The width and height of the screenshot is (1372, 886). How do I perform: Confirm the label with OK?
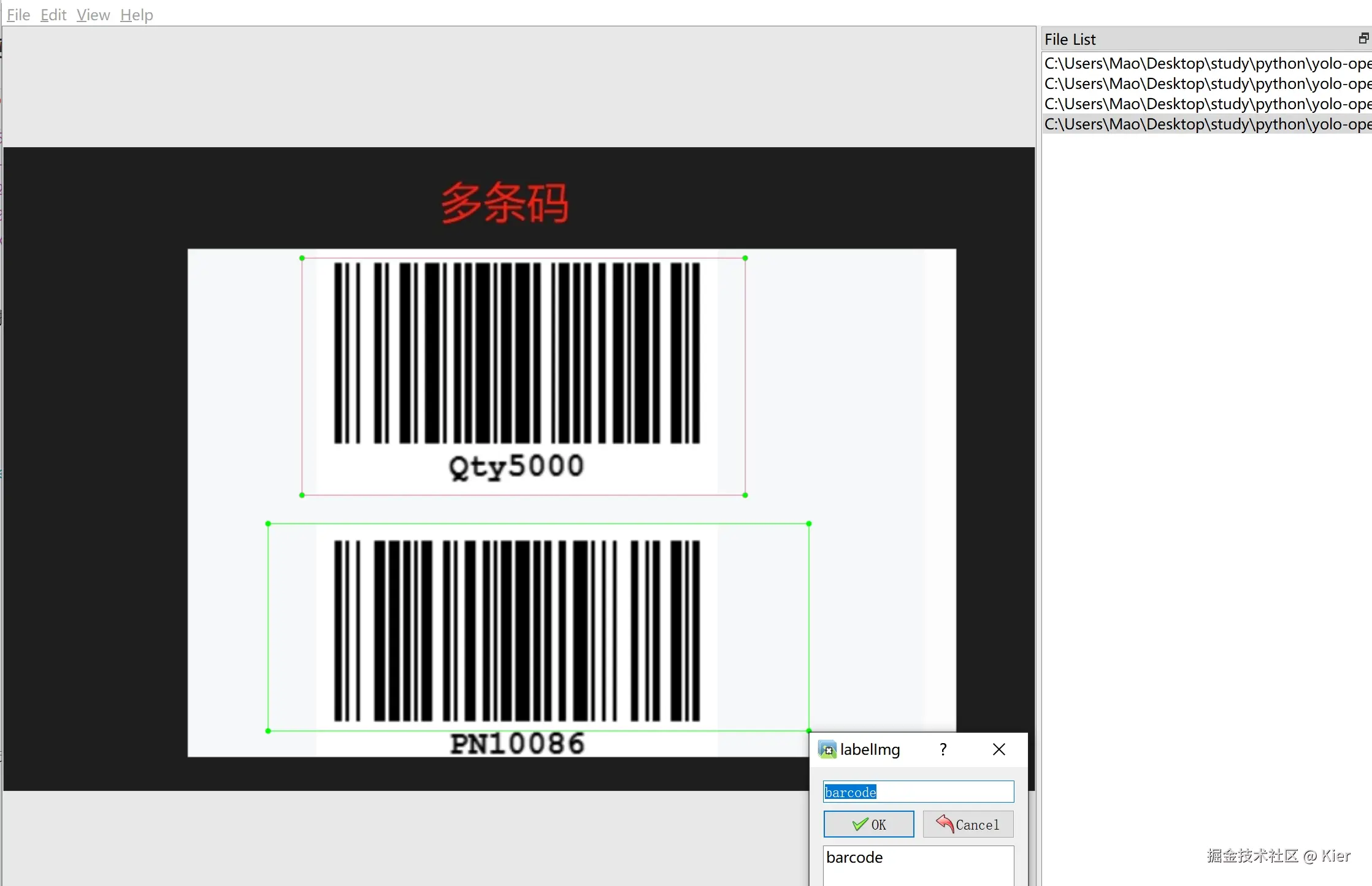[x=868, y=824]
